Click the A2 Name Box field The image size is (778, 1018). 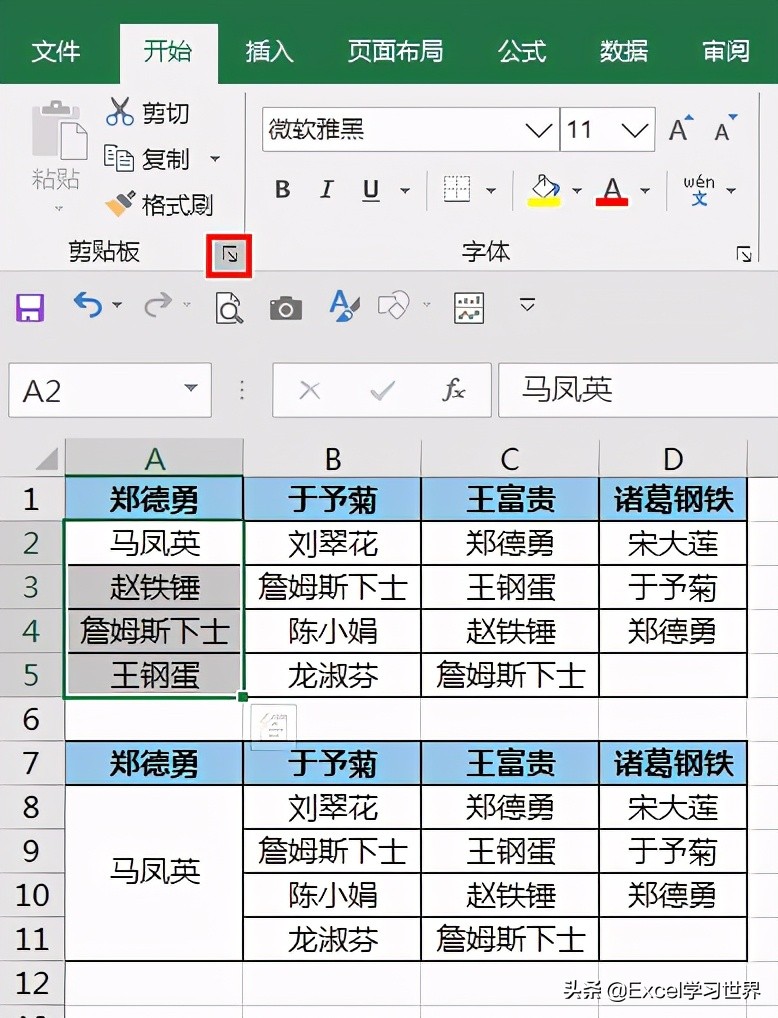click(x=110, y=390)
